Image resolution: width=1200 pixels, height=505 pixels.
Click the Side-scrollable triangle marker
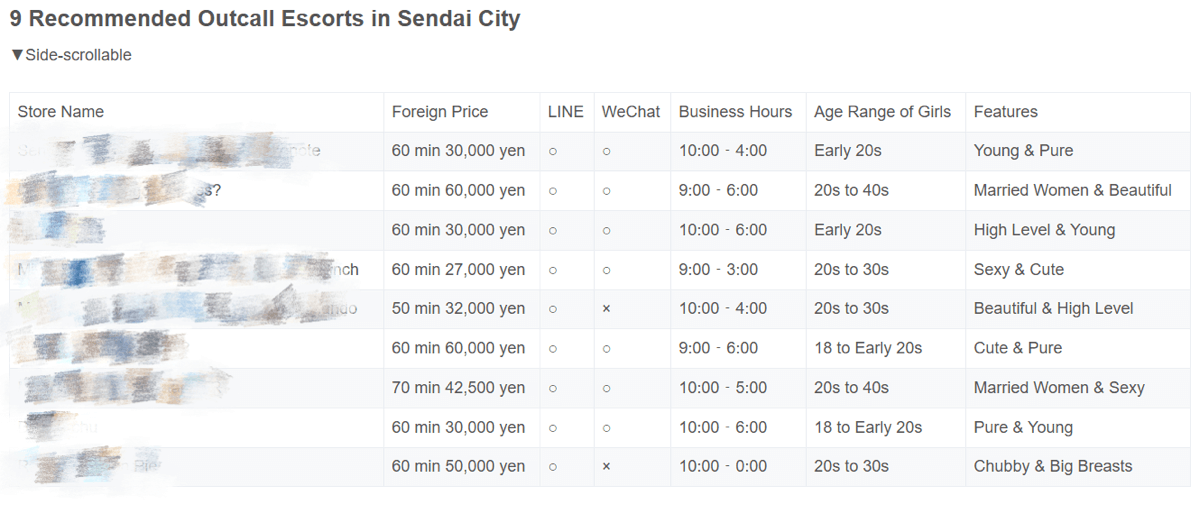pos(17,55)
